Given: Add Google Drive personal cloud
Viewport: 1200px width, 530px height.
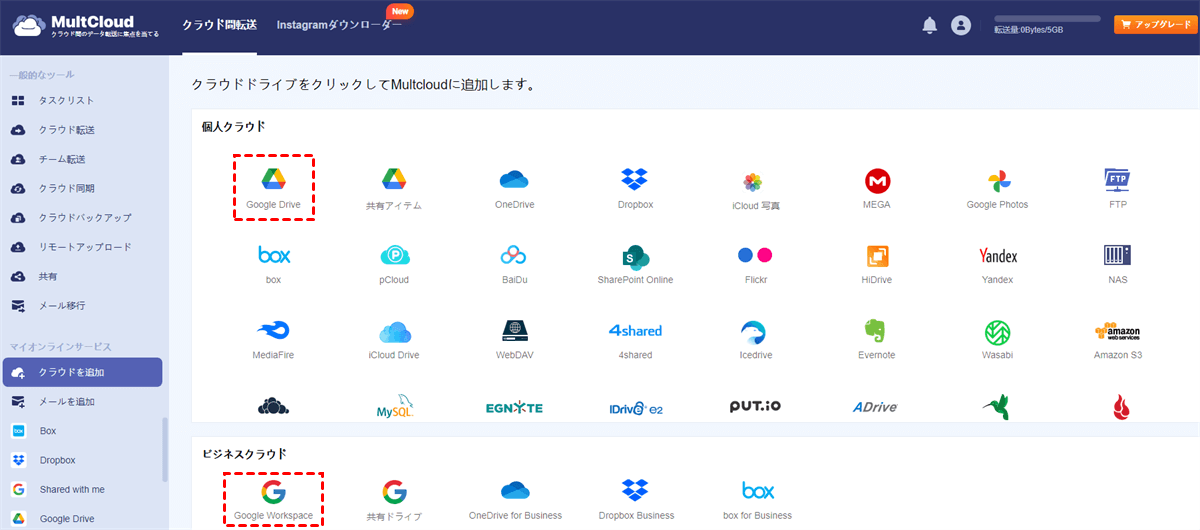Looking at the screenshot, I should pos(274,187).
